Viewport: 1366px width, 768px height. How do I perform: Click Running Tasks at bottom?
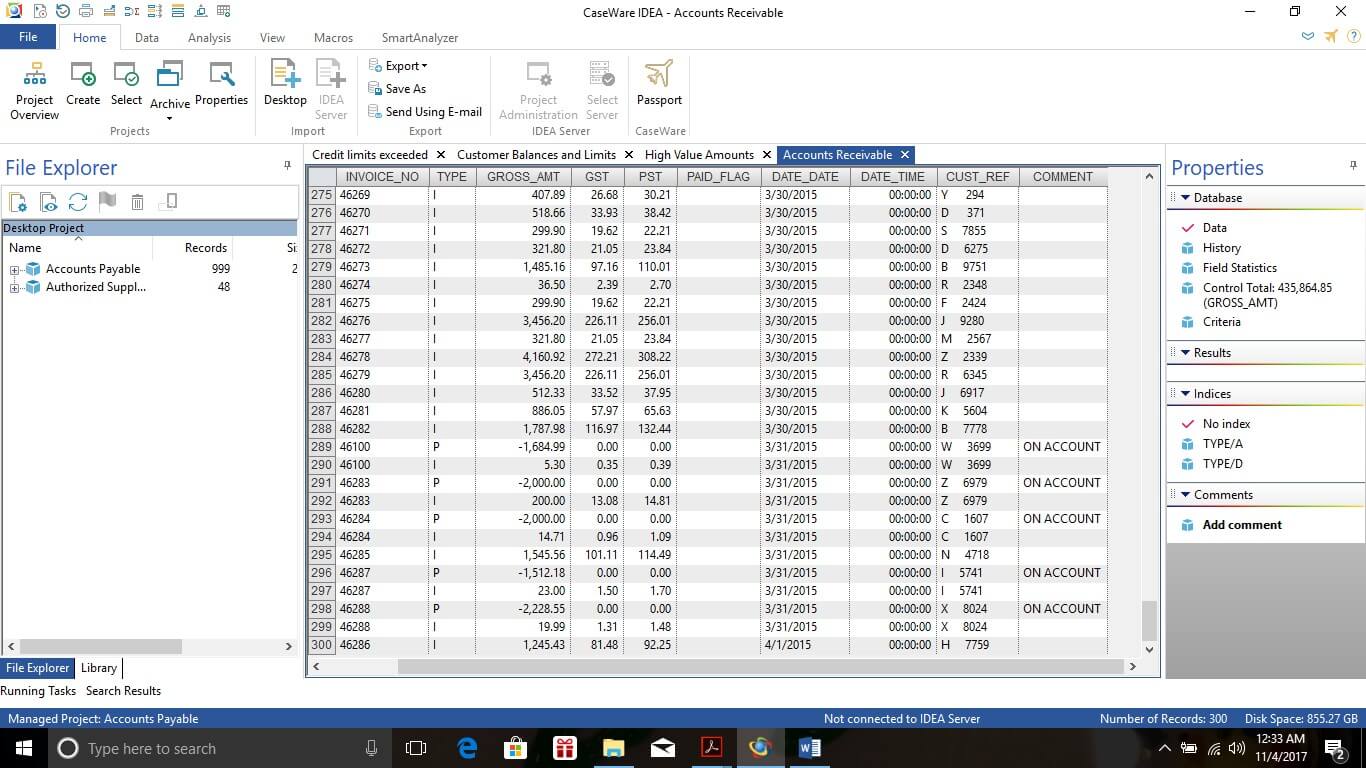tap(38, 691)
